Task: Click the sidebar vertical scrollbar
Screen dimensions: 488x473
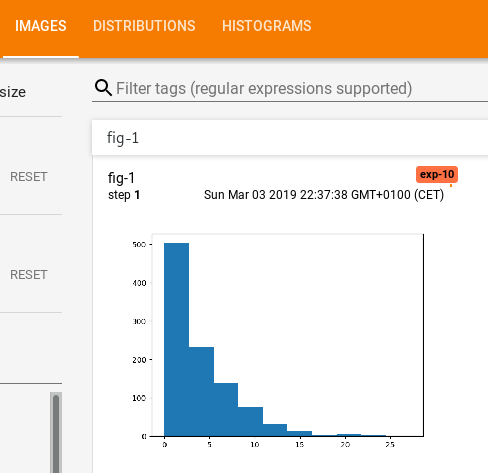Action: tap(56, 433)
